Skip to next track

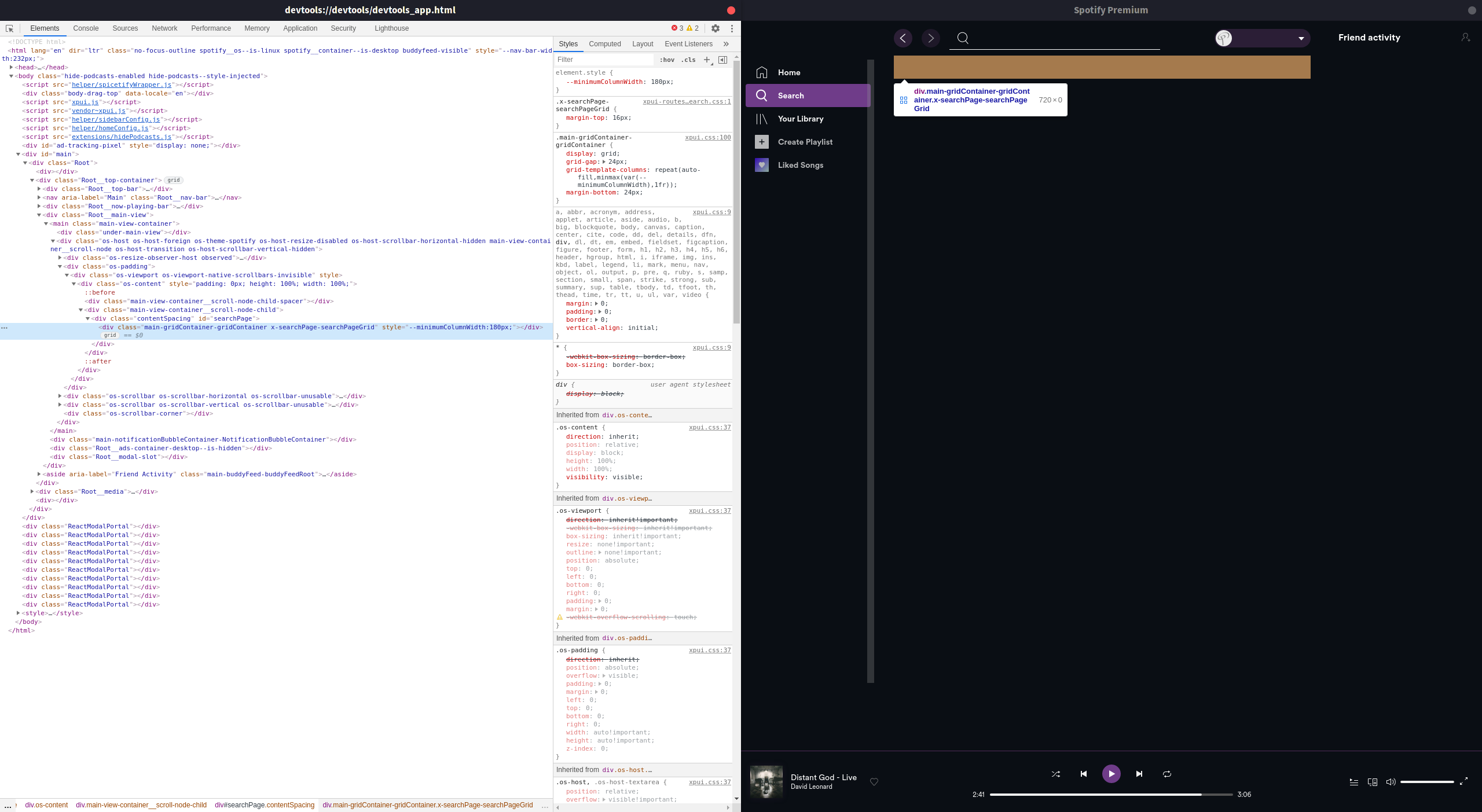(x=1139, y=774)
